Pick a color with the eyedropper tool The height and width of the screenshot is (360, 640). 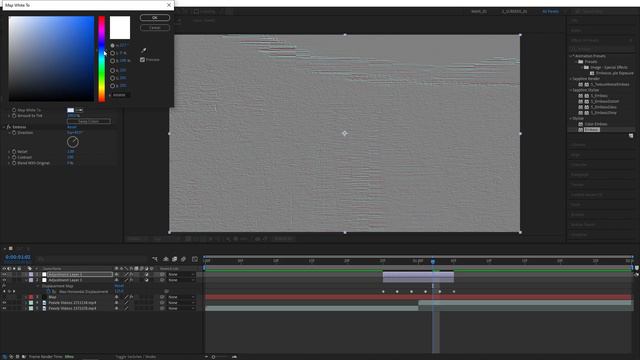[x=144, y=50]
